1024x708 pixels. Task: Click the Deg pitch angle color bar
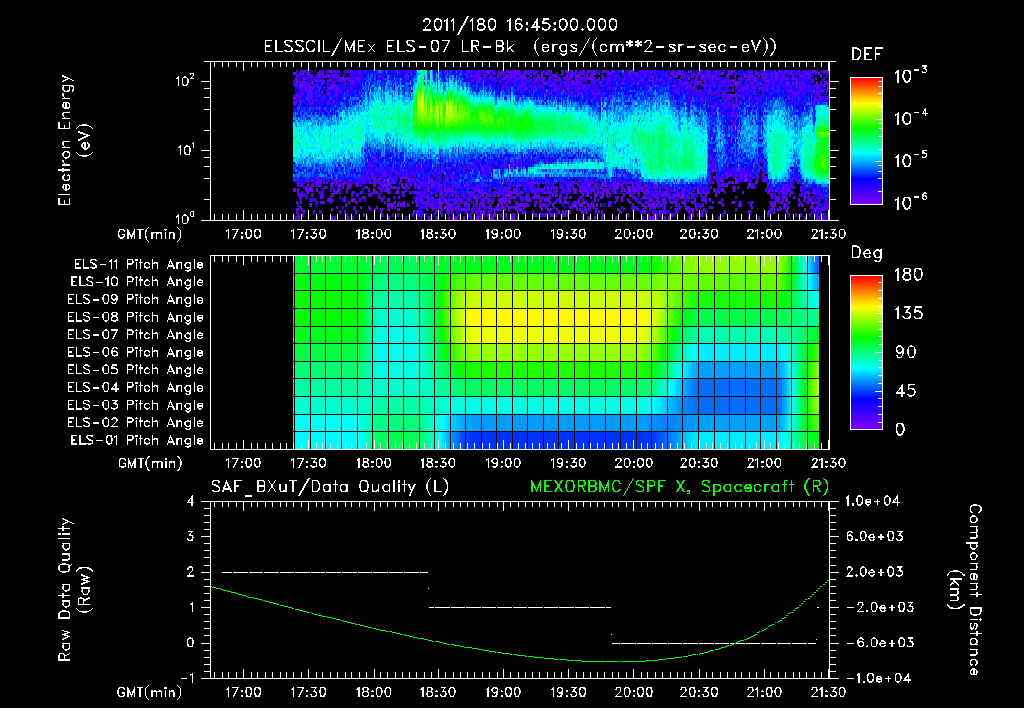[866, 353]
